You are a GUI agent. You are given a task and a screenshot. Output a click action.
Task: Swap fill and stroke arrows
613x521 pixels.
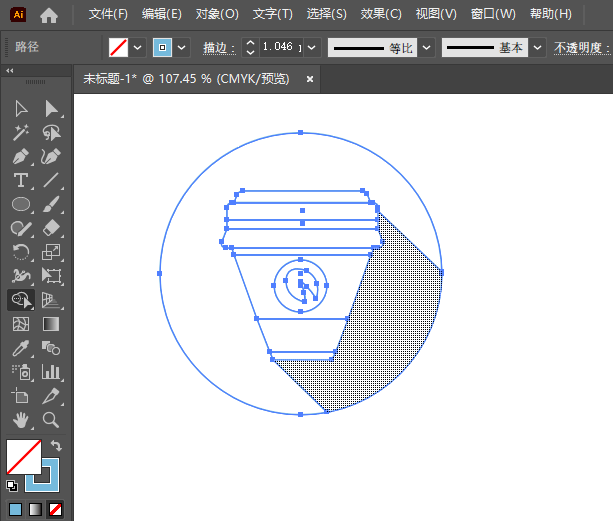point(56,445)
